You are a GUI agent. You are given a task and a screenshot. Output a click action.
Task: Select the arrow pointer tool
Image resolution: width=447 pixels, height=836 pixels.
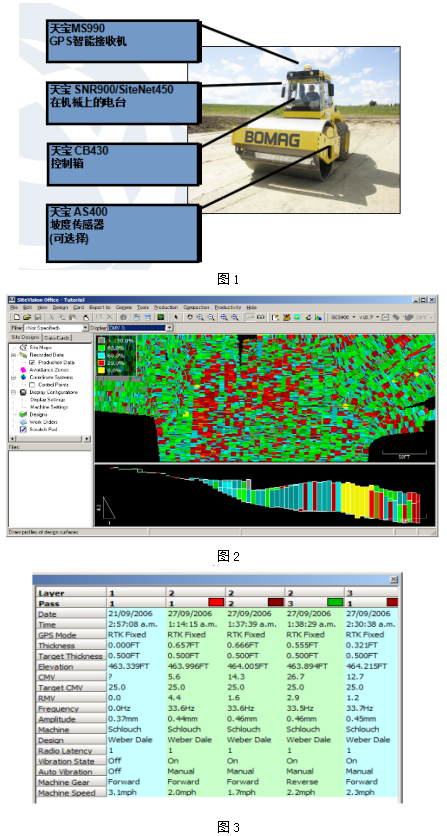175,317
